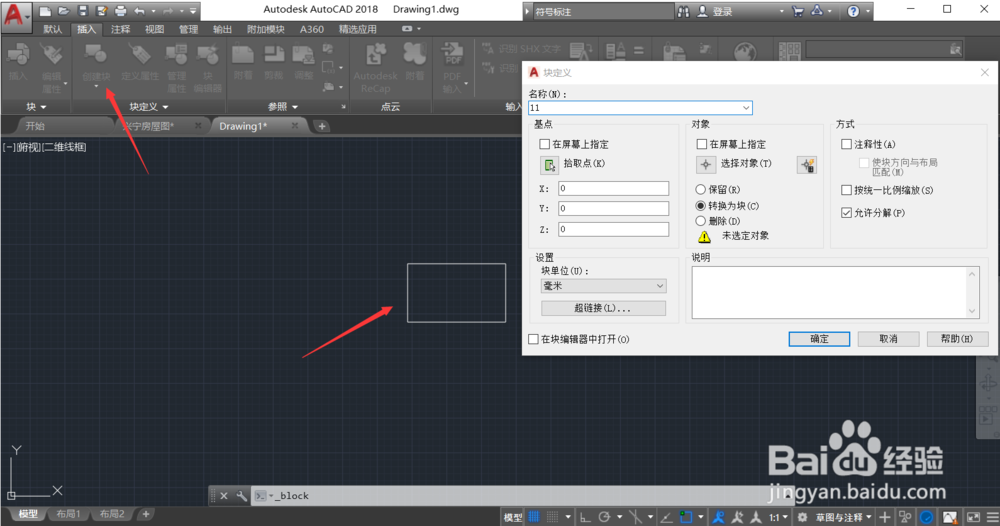Check 在屏幕上指定 under 基点 section
This screenshot has height=526, width=1000.
(545, 145)
